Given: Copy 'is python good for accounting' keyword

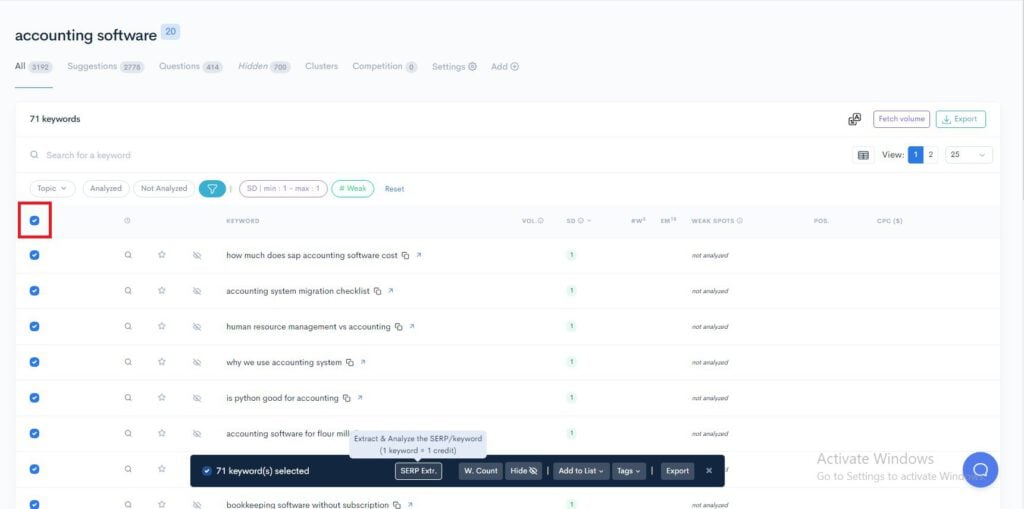Looking at the screenshot, I should 346,398.
